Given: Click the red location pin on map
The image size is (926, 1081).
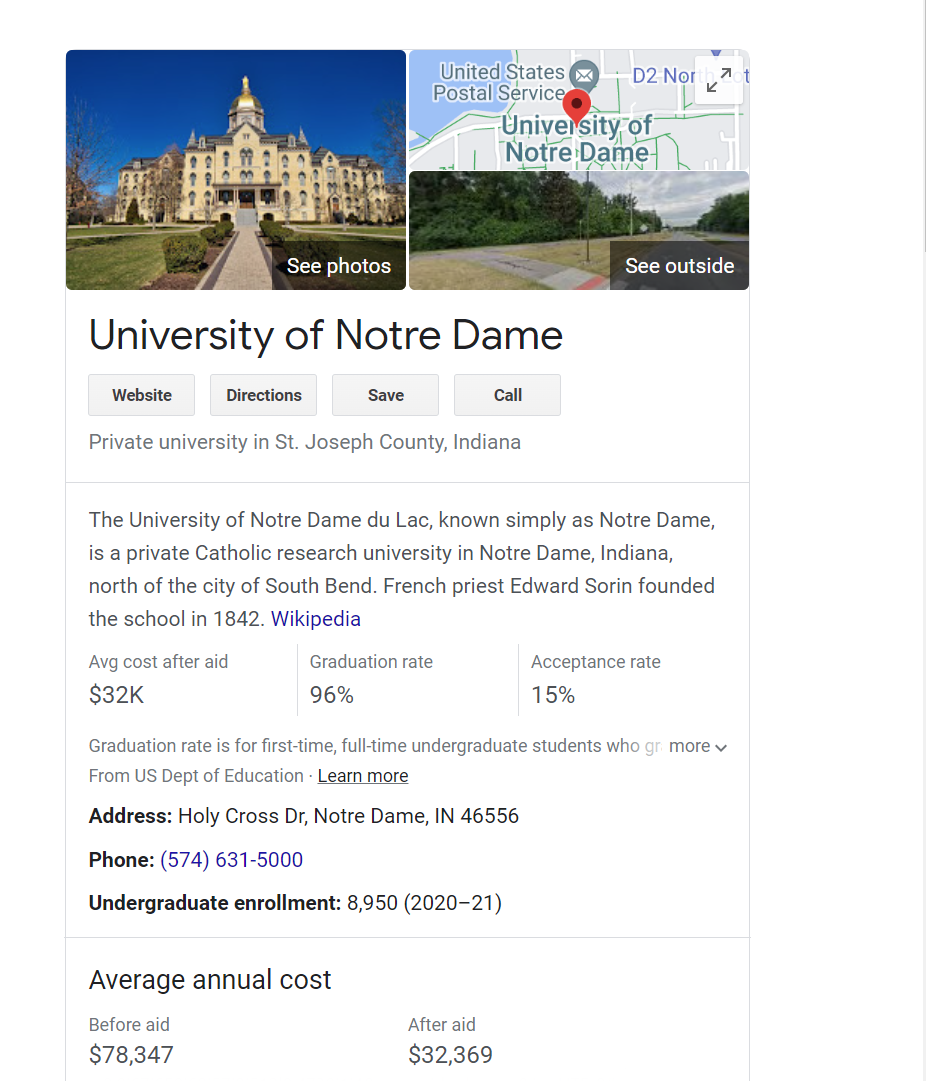Looking at the screenshot, I should click(576, 104).
